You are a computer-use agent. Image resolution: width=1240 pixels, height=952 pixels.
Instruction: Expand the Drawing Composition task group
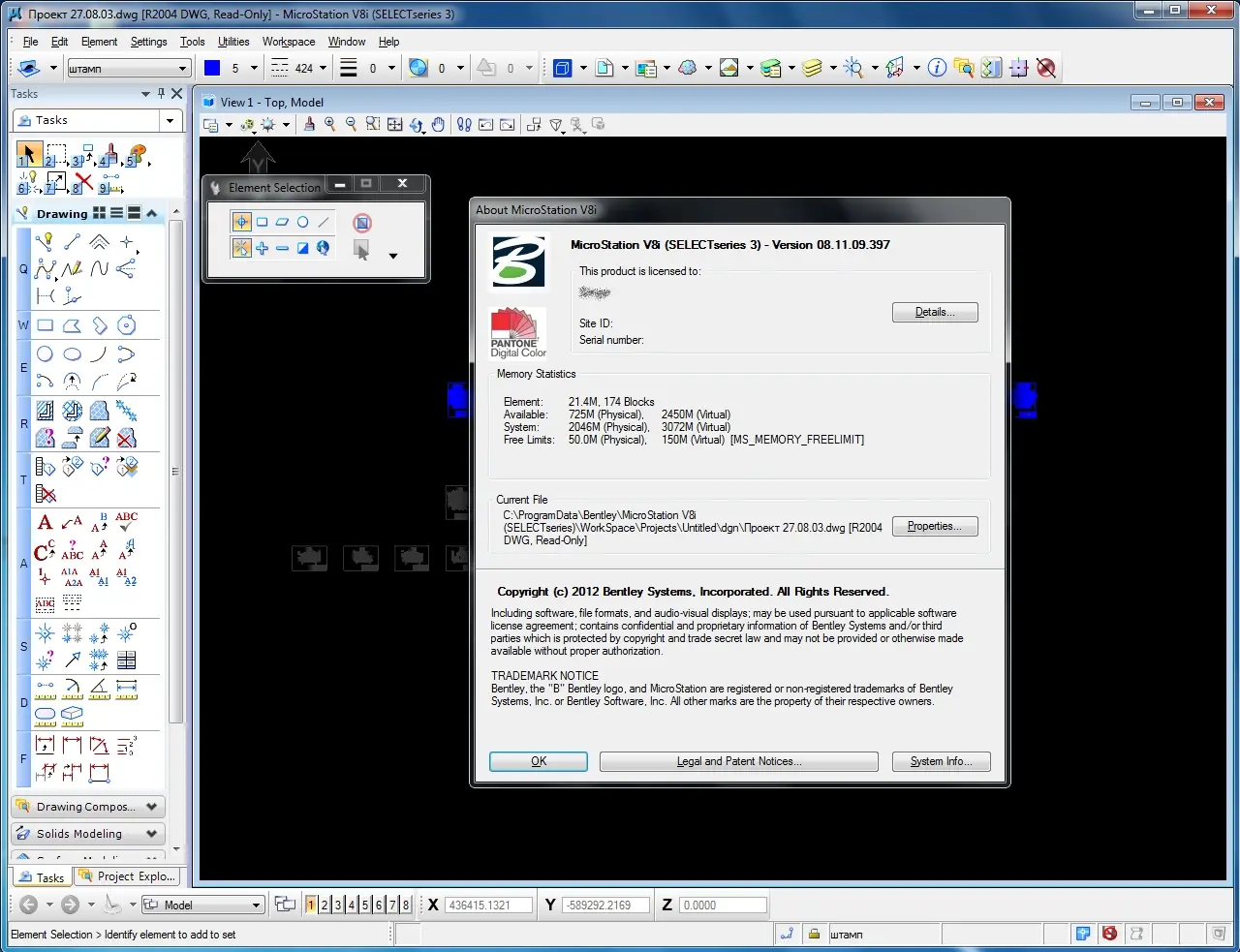tap(152, 807)
